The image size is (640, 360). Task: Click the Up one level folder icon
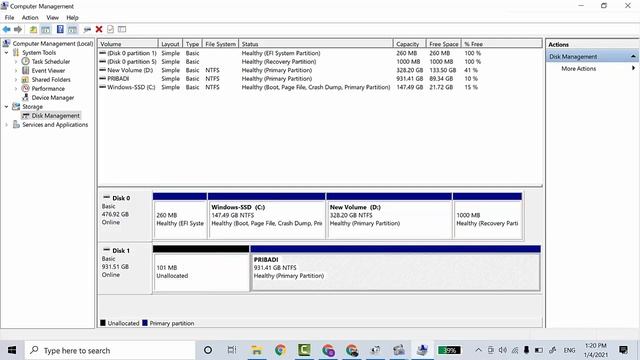click(33, 29)
